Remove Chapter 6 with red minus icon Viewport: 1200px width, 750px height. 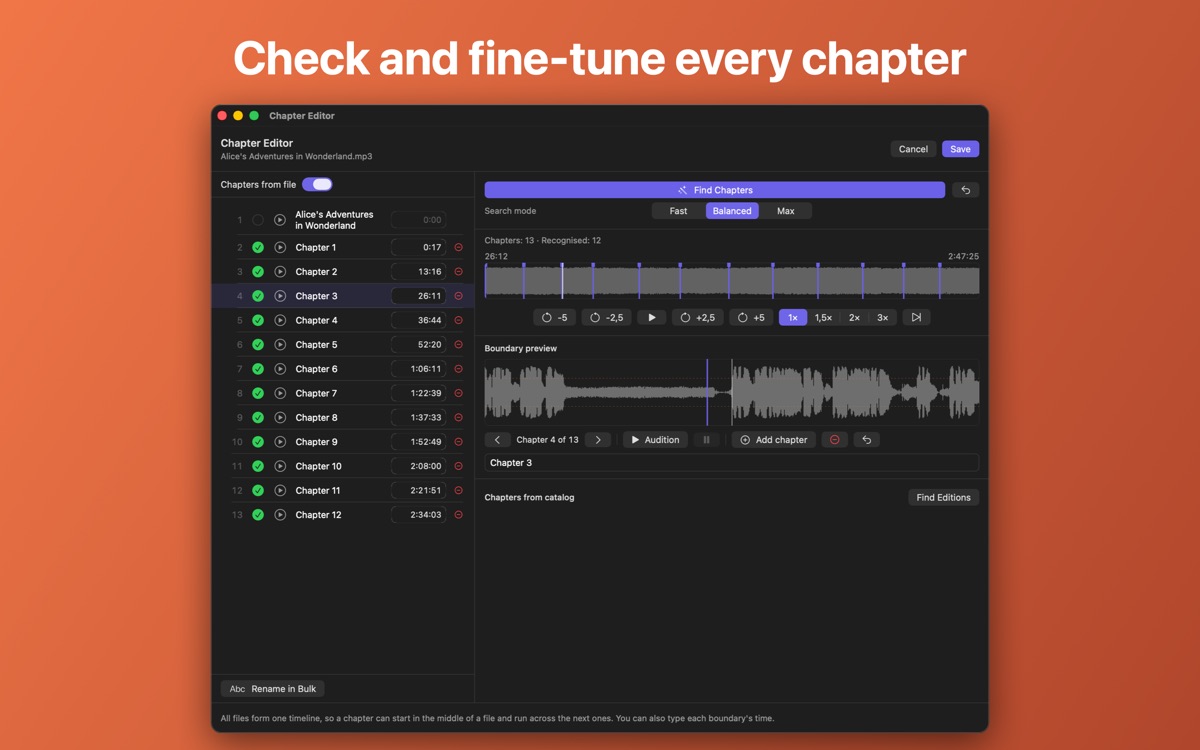459,369
